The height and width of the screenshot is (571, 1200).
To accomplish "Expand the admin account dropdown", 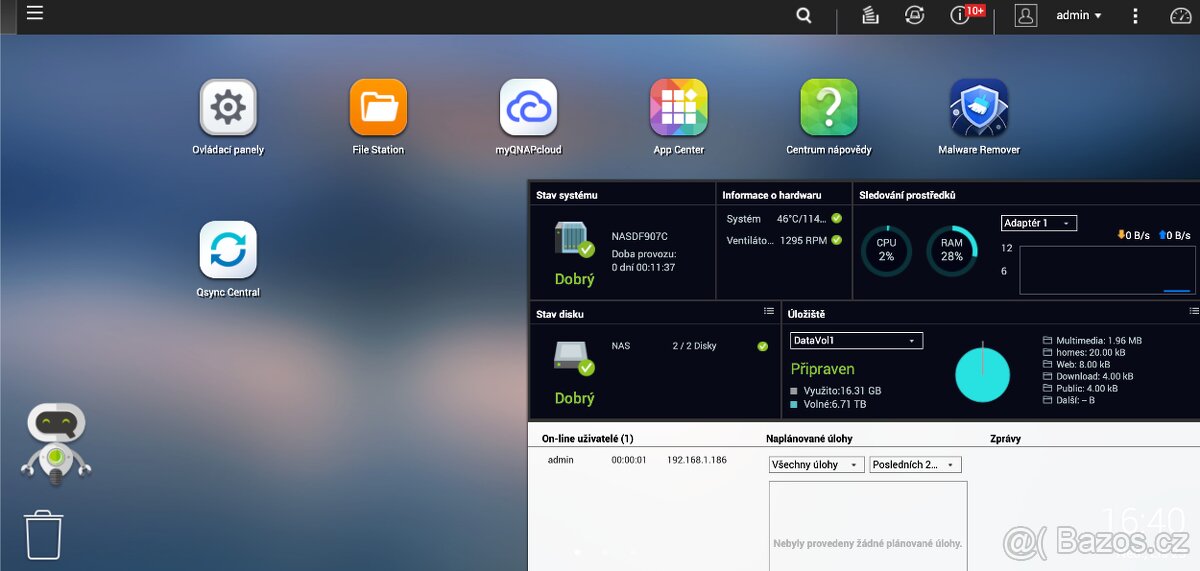I will tap(1079, 15).
